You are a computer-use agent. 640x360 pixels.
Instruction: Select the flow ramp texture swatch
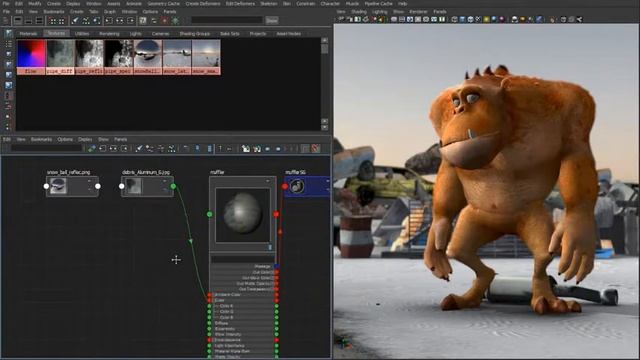tap(31, 57)
